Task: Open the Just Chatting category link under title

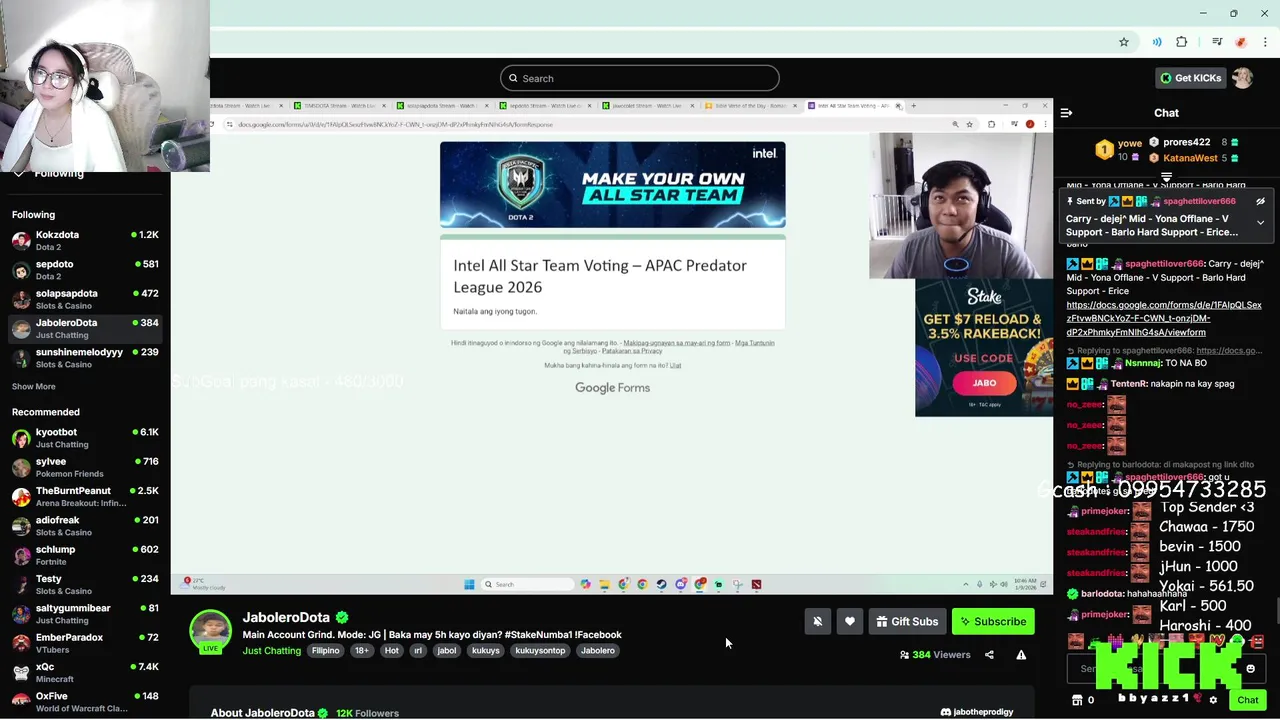Action: [271, 651]
